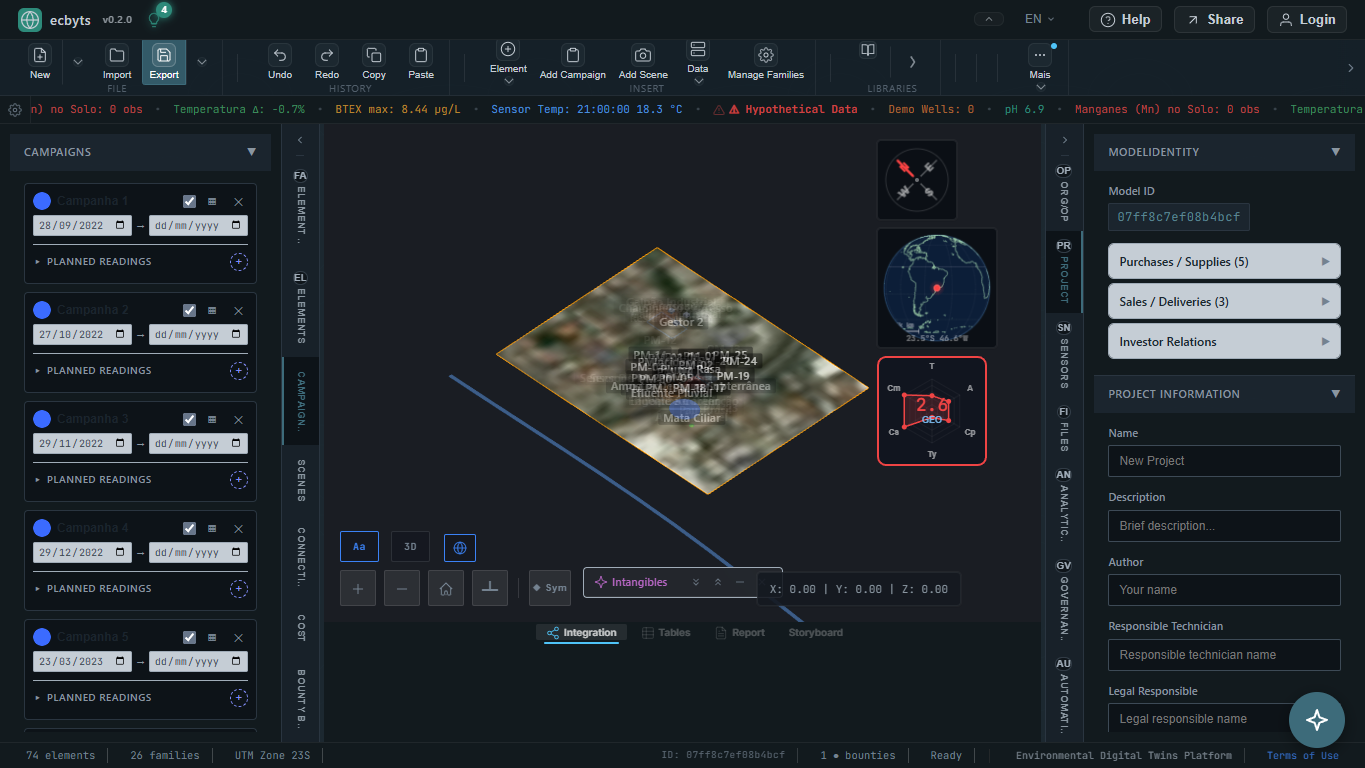Toggle Campanha 5 visibility checkbox
Image resolution: width=1365 pixels, height=768 pixels.
[x=189, y=637]
